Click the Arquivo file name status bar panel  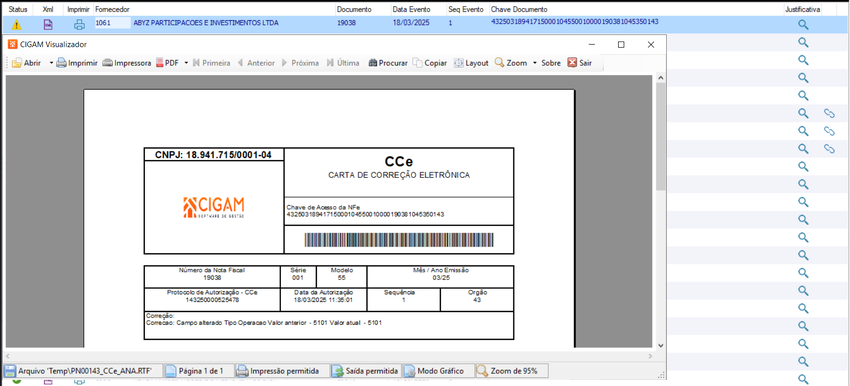tap(83, 371)
